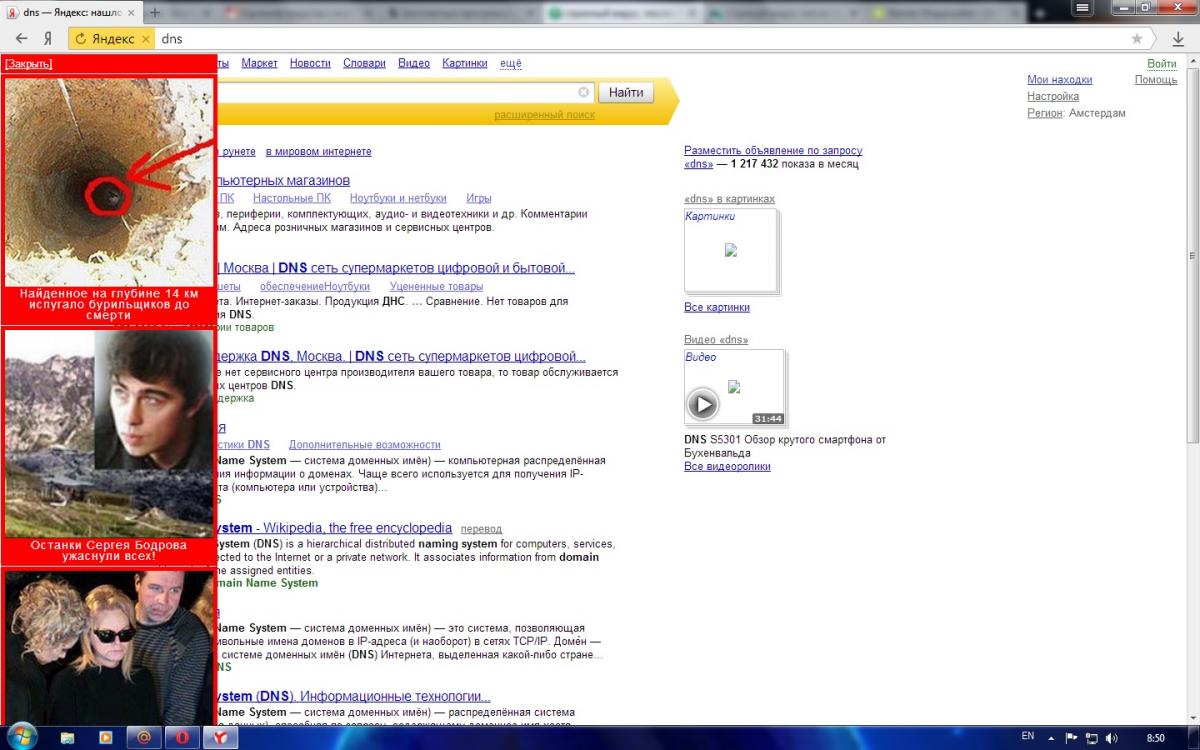
Task: Click the EN language indicator
Action: point(1029,737)
